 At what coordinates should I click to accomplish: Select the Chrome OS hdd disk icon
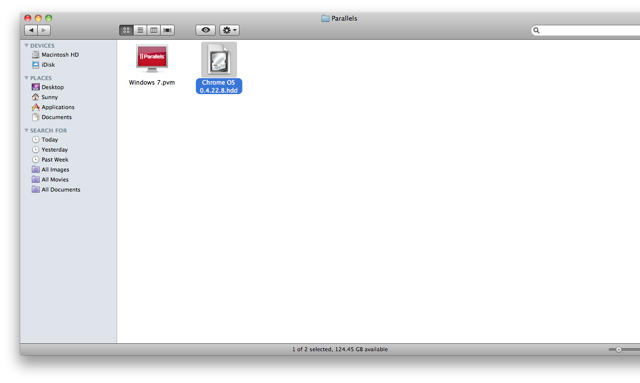click(x=219, y=60)
